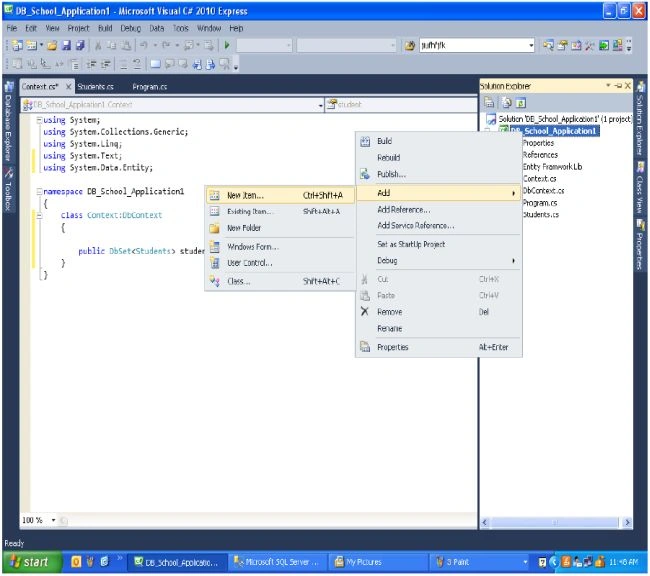Click the Comment Out Selected Lines icon
Viewport: 650px width, 576px height.
(x=123, y=64)
